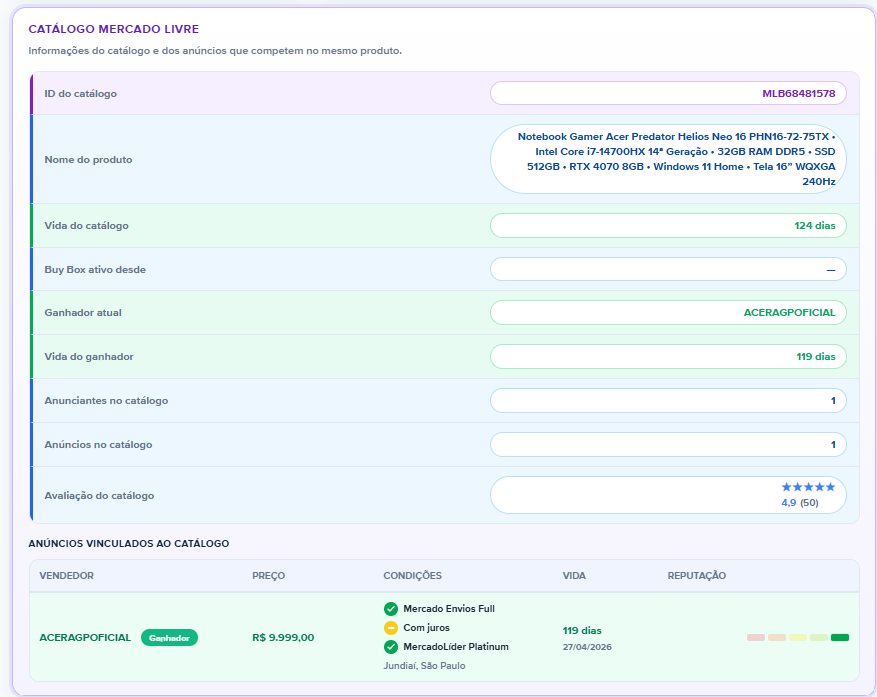
Task: Click the REPUTAÇÃO column header
Action: tap(696, 576)
